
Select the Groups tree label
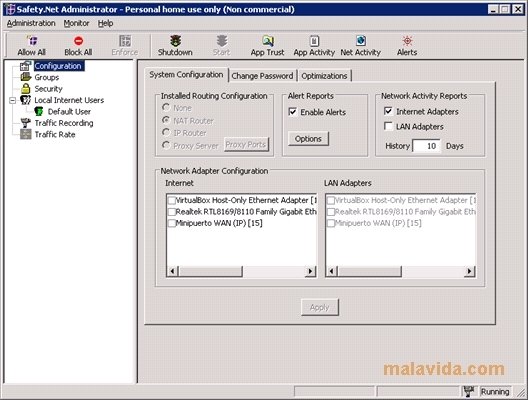coord(47,77)
